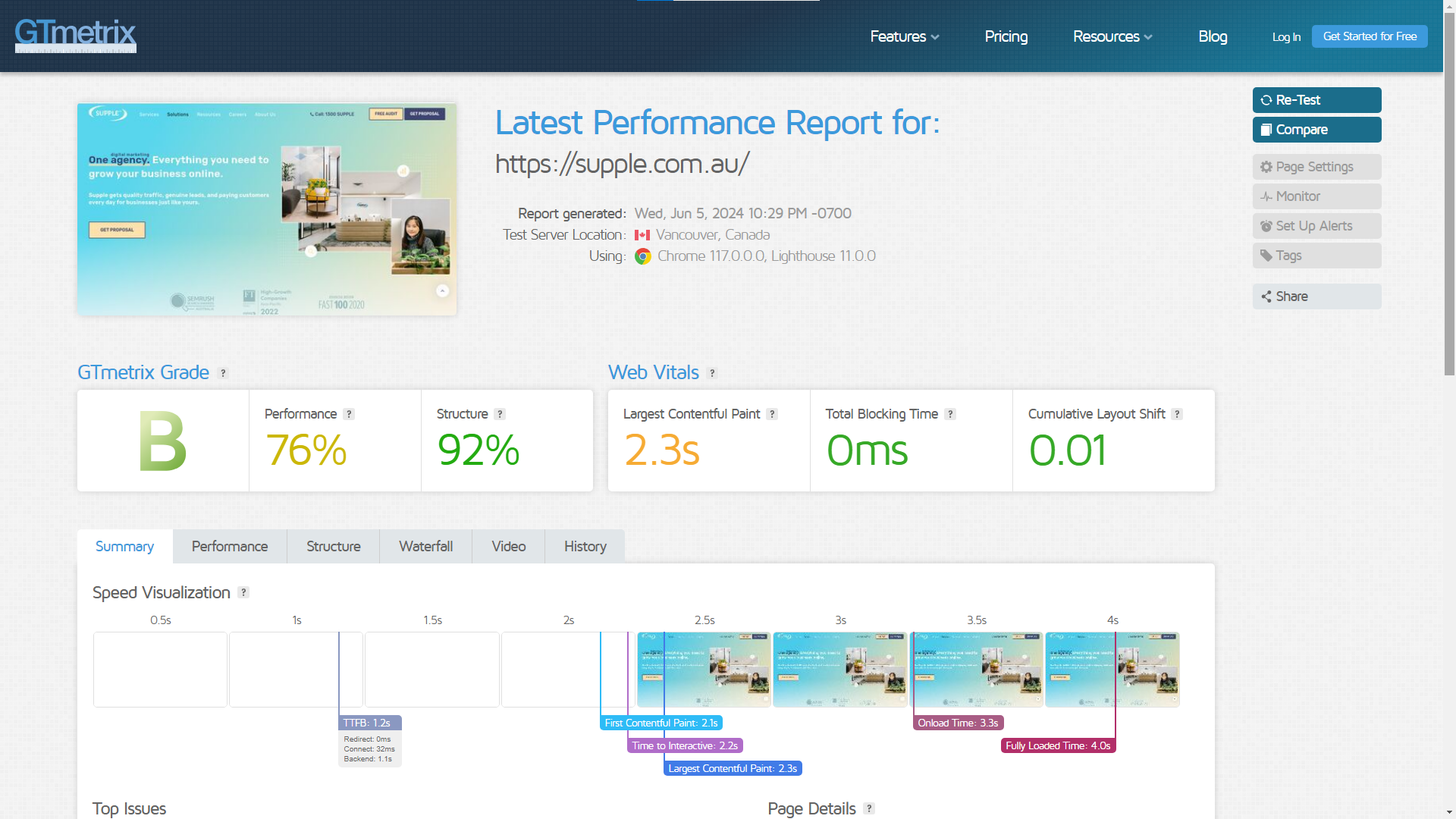Screen dimensions: 1456x819
Task: Select the Summary tab
Action: pos(124,547)
